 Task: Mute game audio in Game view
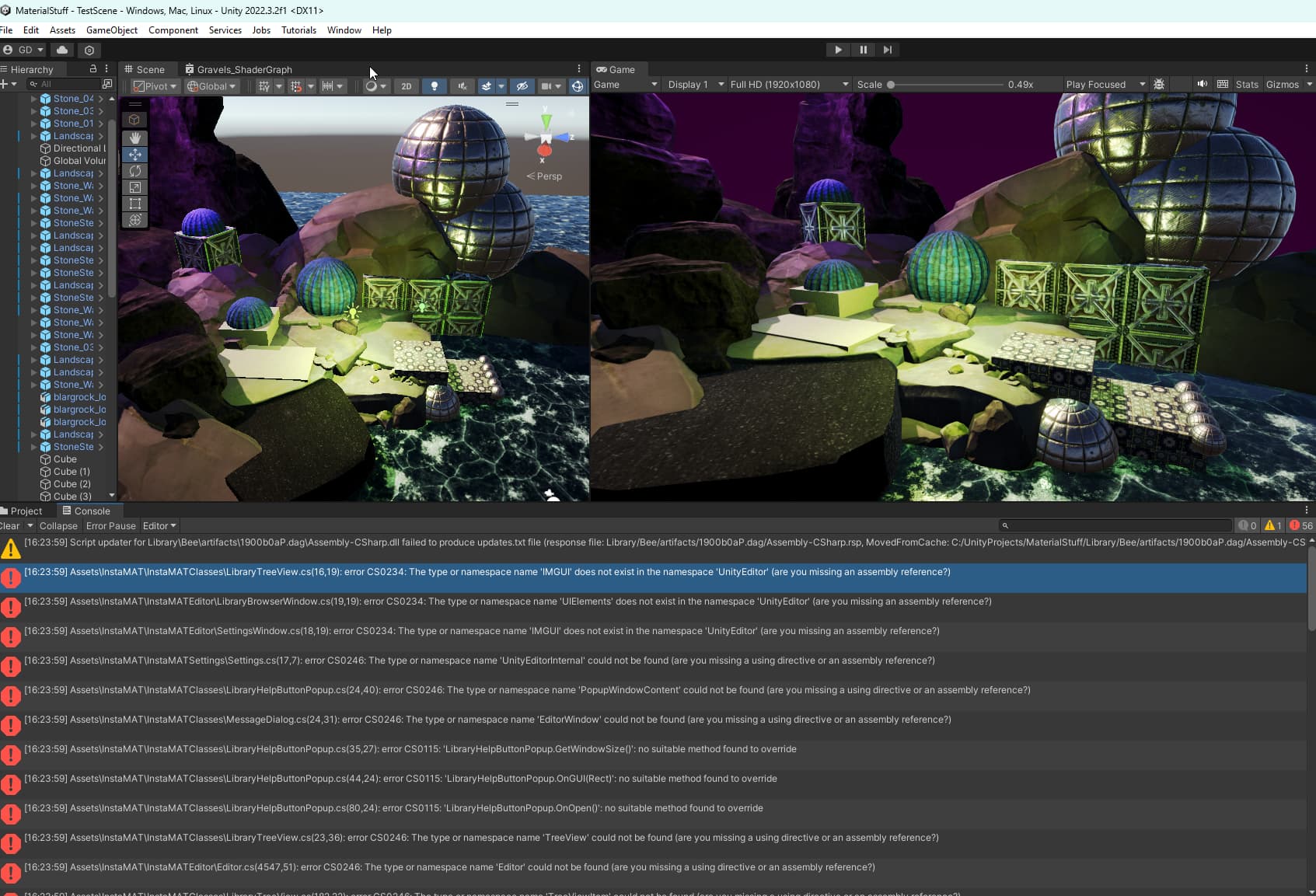point(1202,84)
